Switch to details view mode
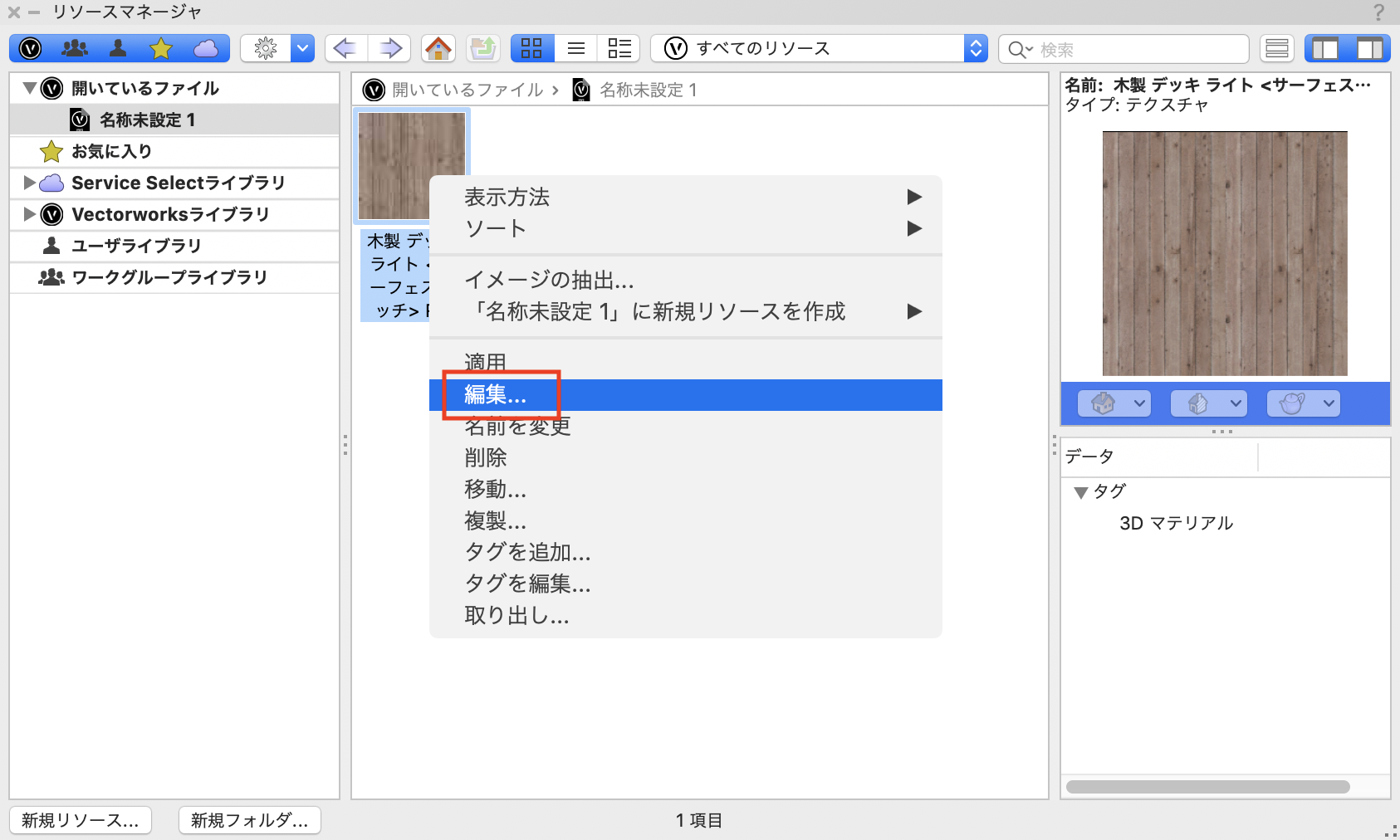 point(619,47)
